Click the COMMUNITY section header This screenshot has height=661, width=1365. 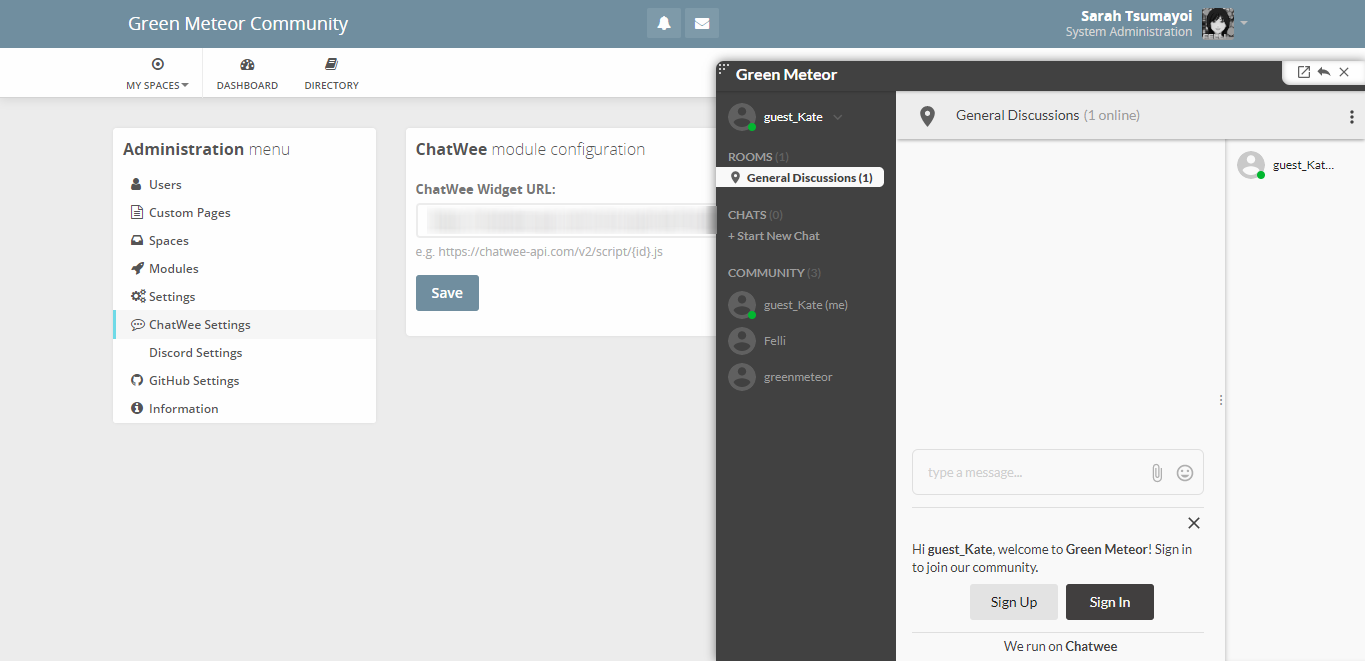click(774, 273)
